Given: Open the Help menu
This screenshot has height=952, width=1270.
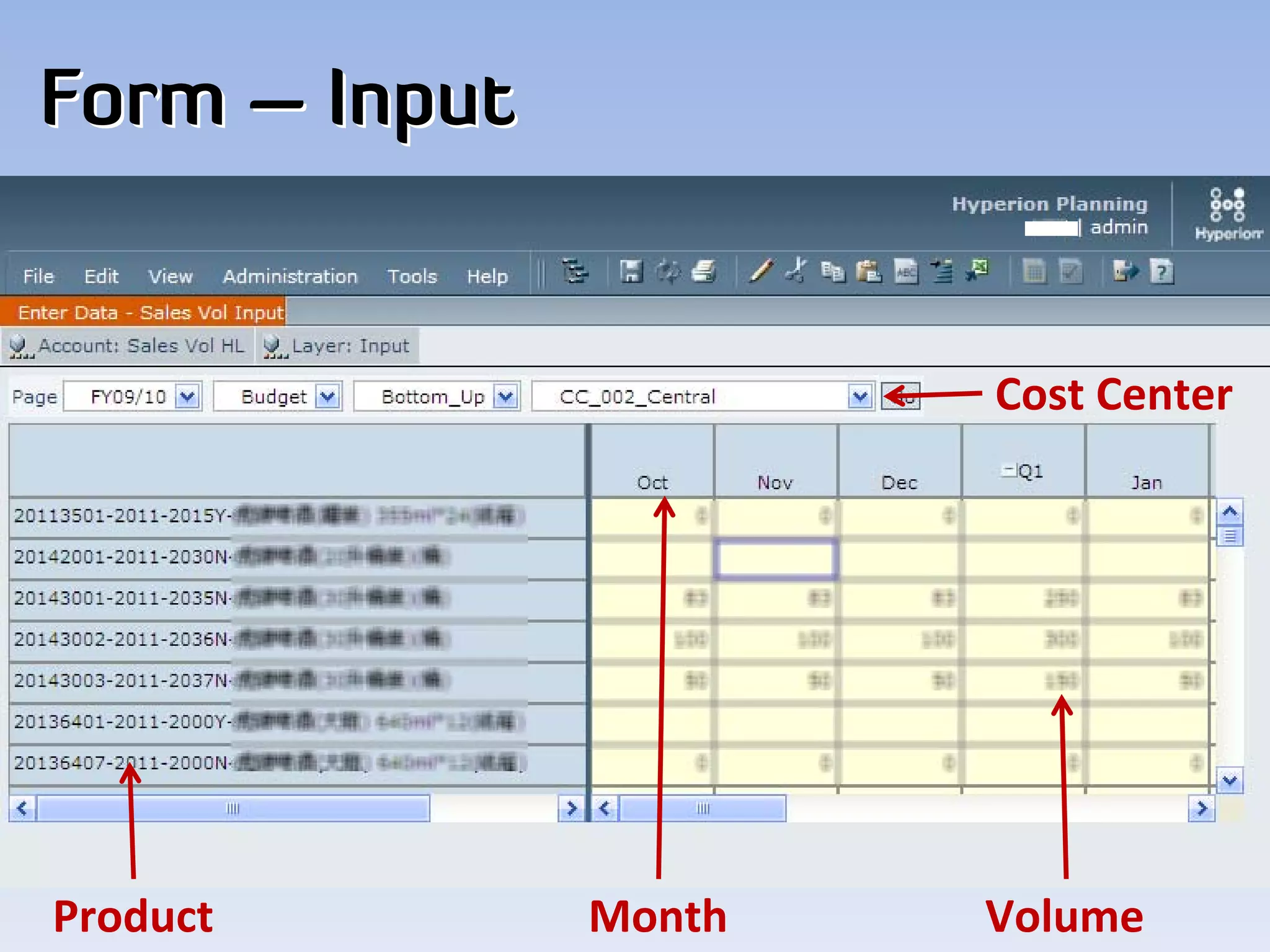Looking at the screenshot, I should tap(487, 276).
